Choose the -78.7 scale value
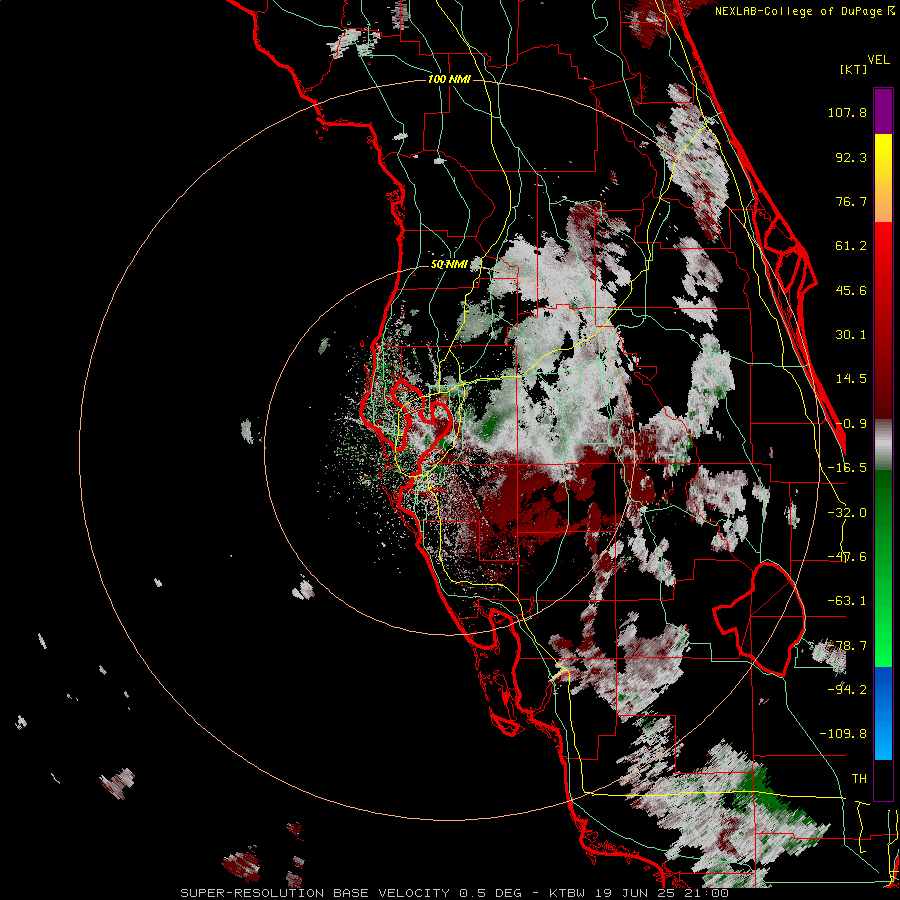The width and height of the screenshot is (900, 900). pyautogui.click(x=847, y=646)
